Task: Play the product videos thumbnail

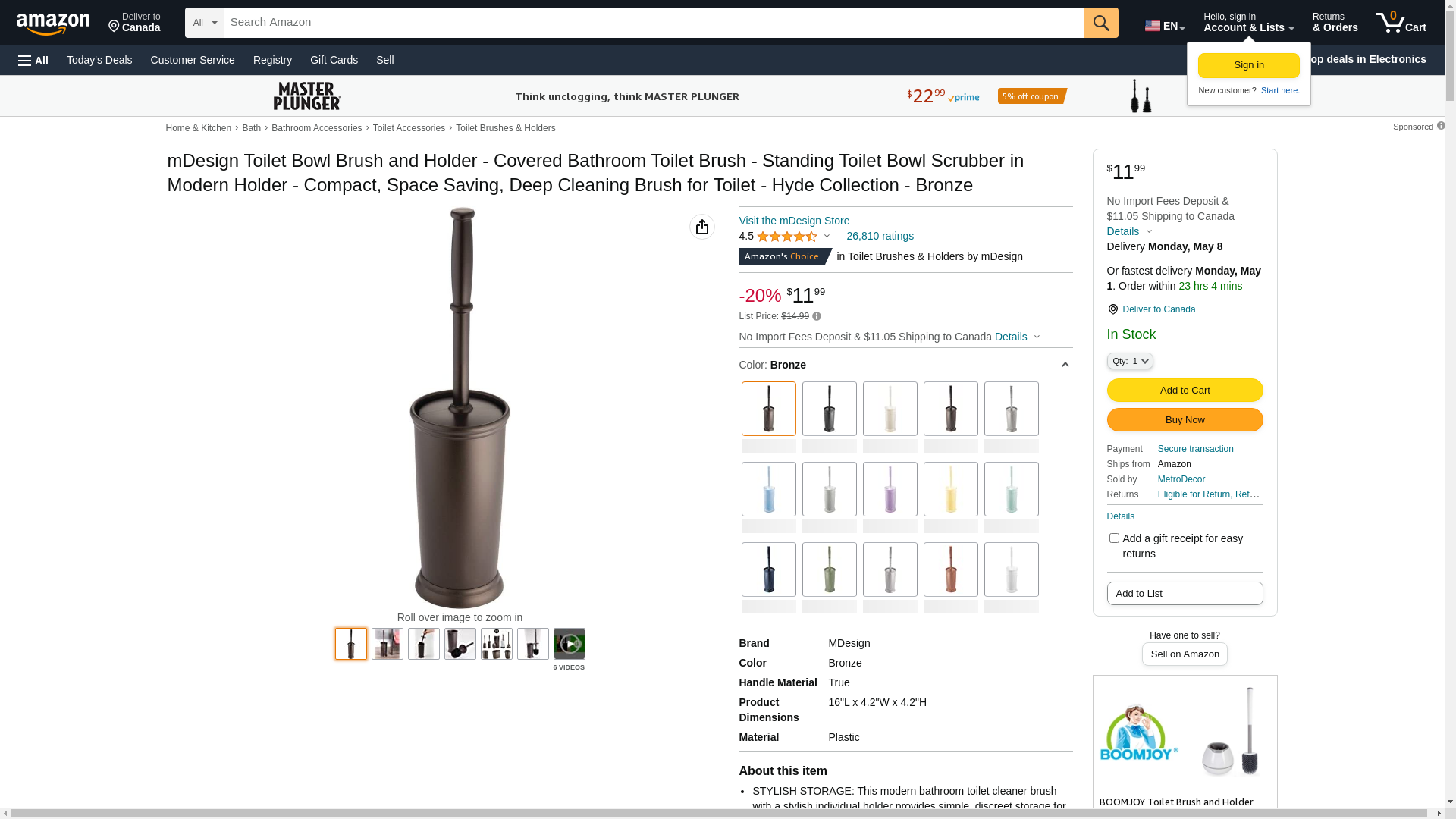Action: (570, 644)
